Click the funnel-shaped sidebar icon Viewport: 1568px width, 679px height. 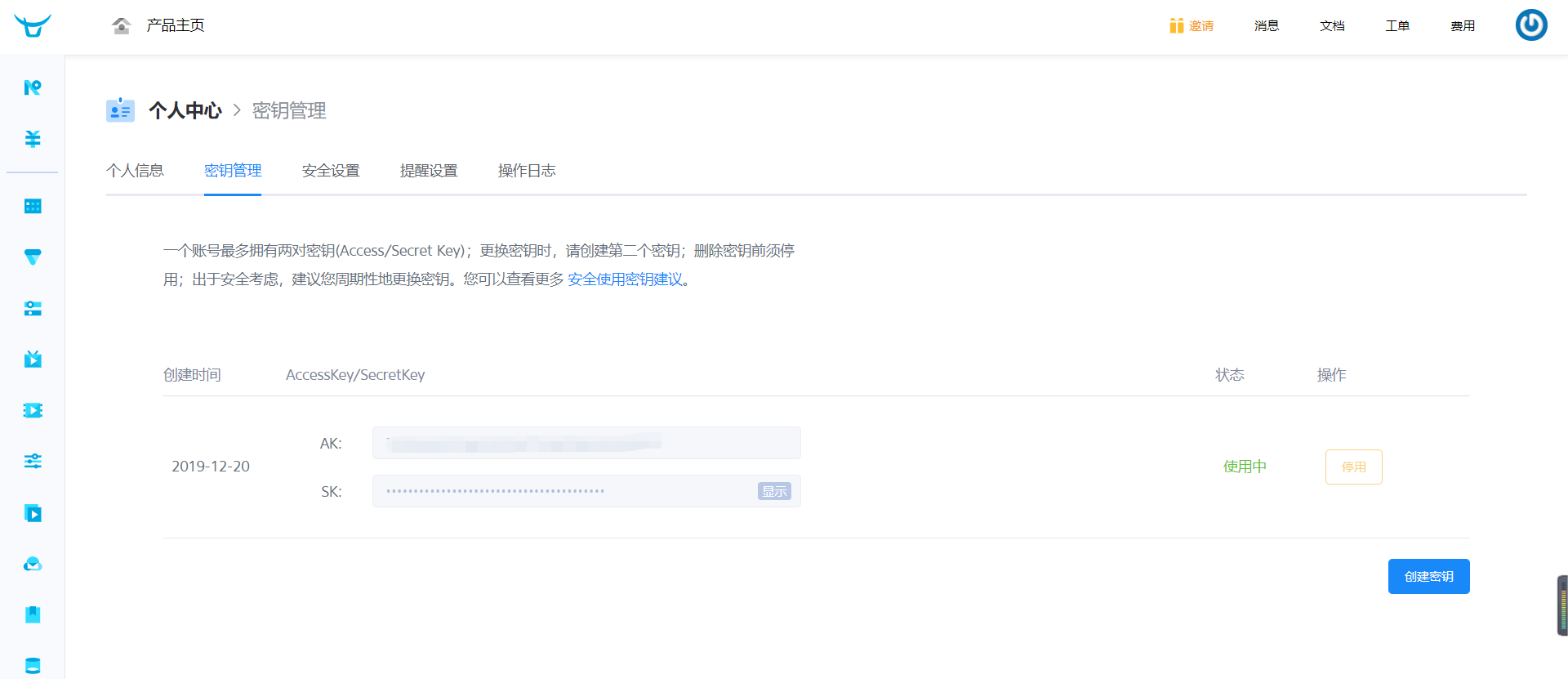pyautogui.click(x=33, y=257)
